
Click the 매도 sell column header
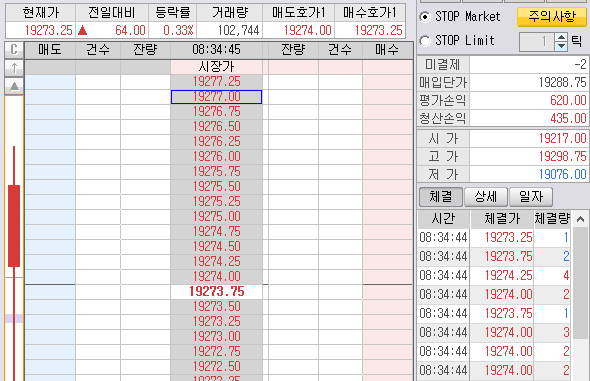(50, 50)
